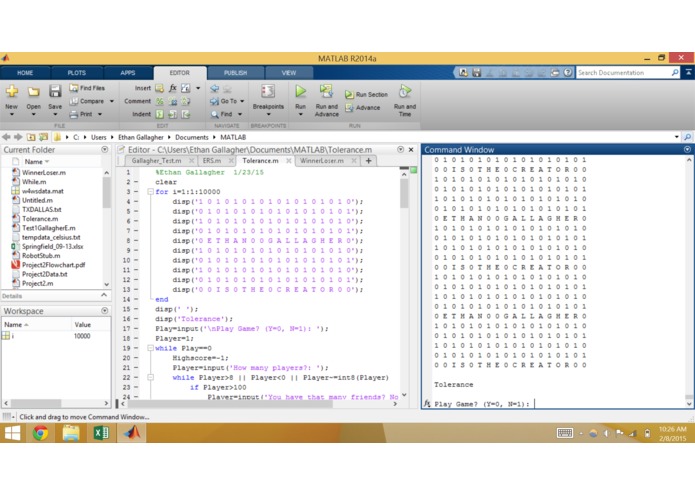Open the Workspace panel actions menu
The image size is (695, 494).
105,311
